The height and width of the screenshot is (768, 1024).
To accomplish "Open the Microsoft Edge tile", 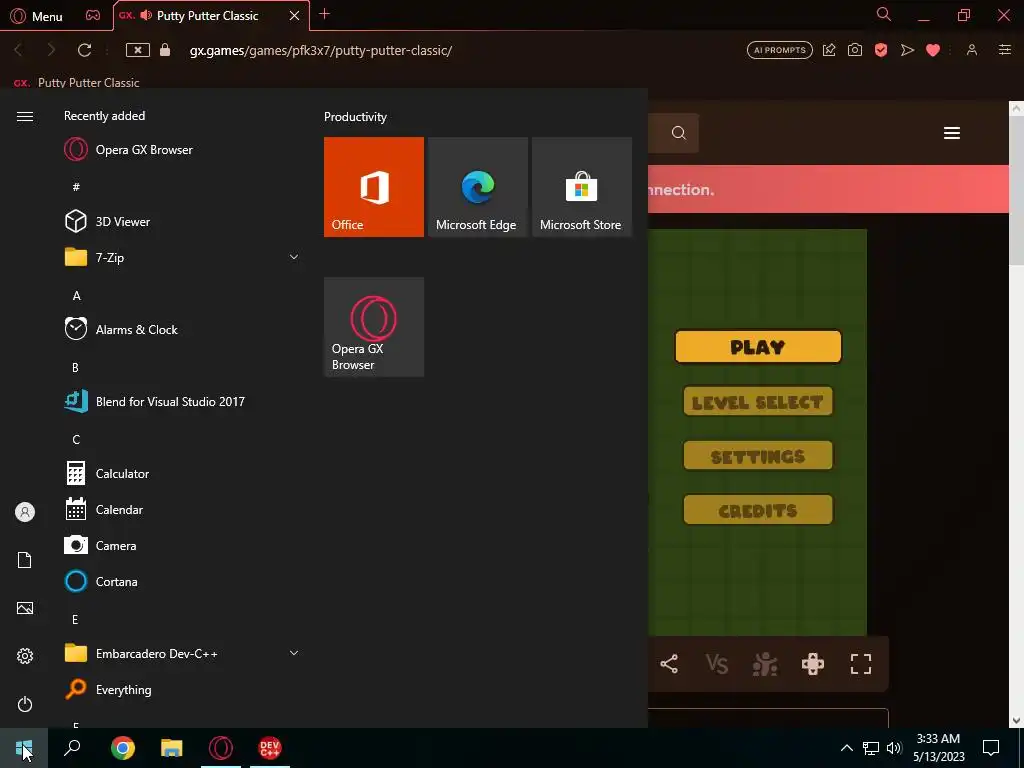I will (x=478, y=187).
